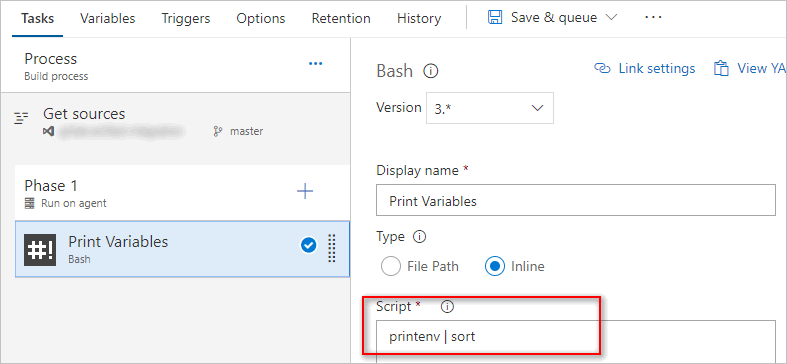This screenshot has width=787, height=364.
Task: Click the Bash heading text
Action: [x=395, y=71]
